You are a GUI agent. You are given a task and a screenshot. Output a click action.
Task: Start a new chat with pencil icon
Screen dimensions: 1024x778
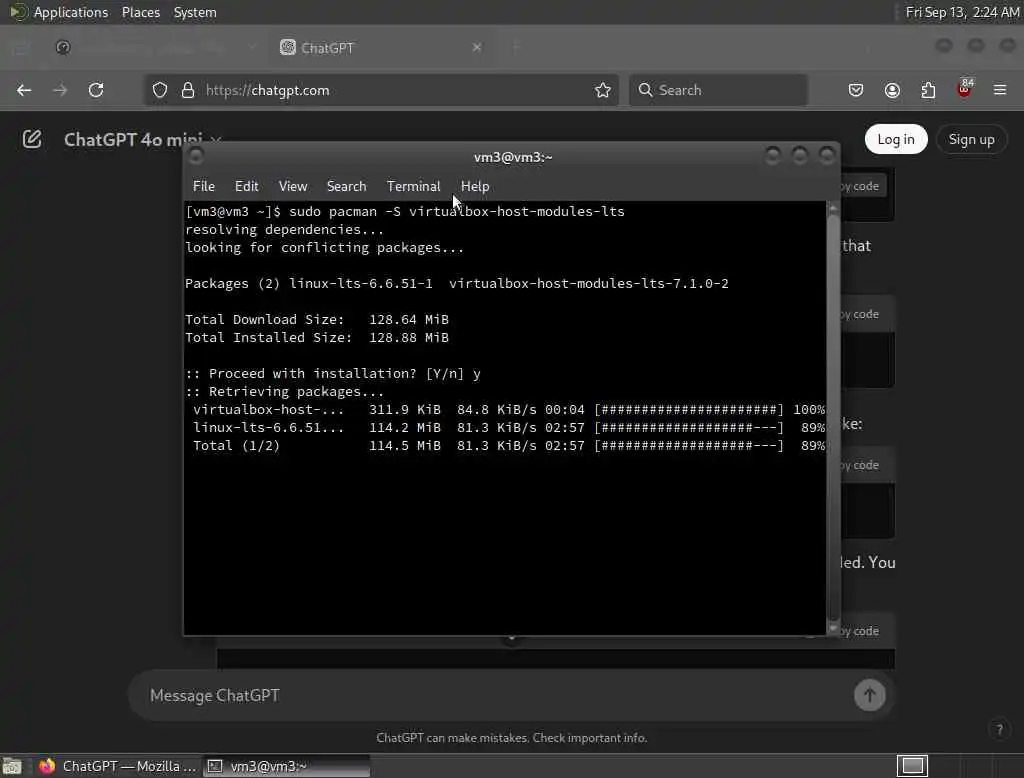coord(32,139)
